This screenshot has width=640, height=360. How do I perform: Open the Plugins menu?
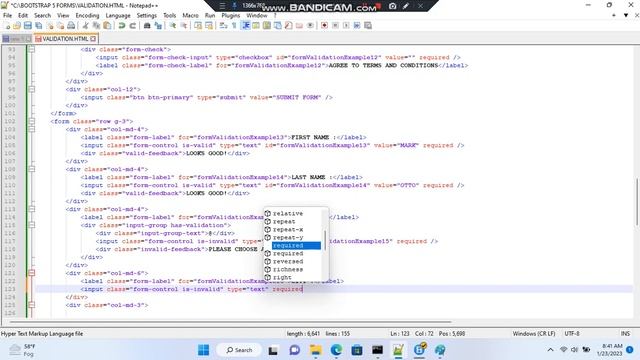tap(231, 16)
